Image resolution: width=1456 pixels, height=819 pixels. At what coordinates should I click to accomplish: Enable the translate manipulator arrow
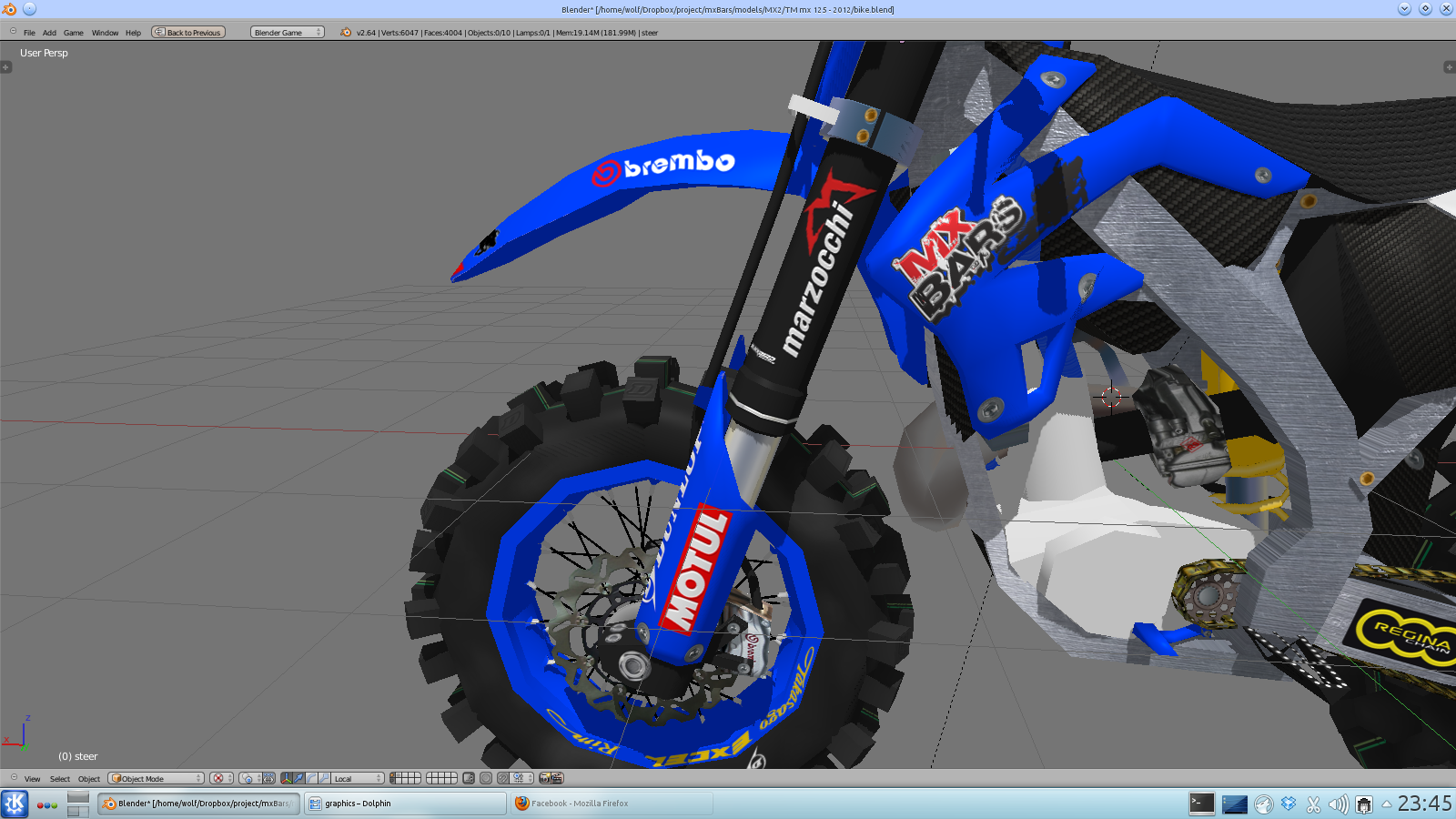298,778
